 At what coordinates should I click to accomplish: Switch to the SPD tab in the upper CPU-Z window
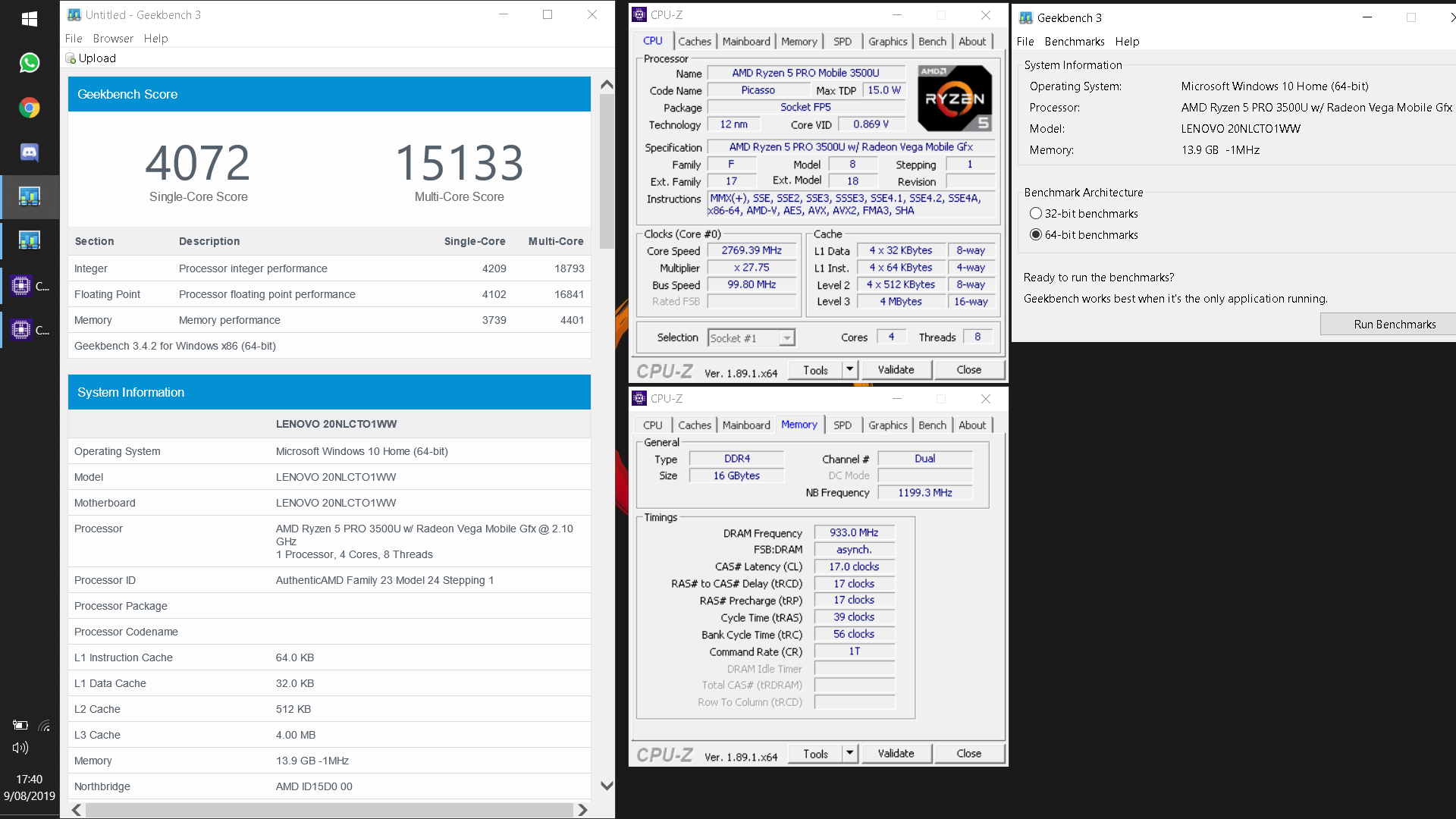[x=843, y=42]
